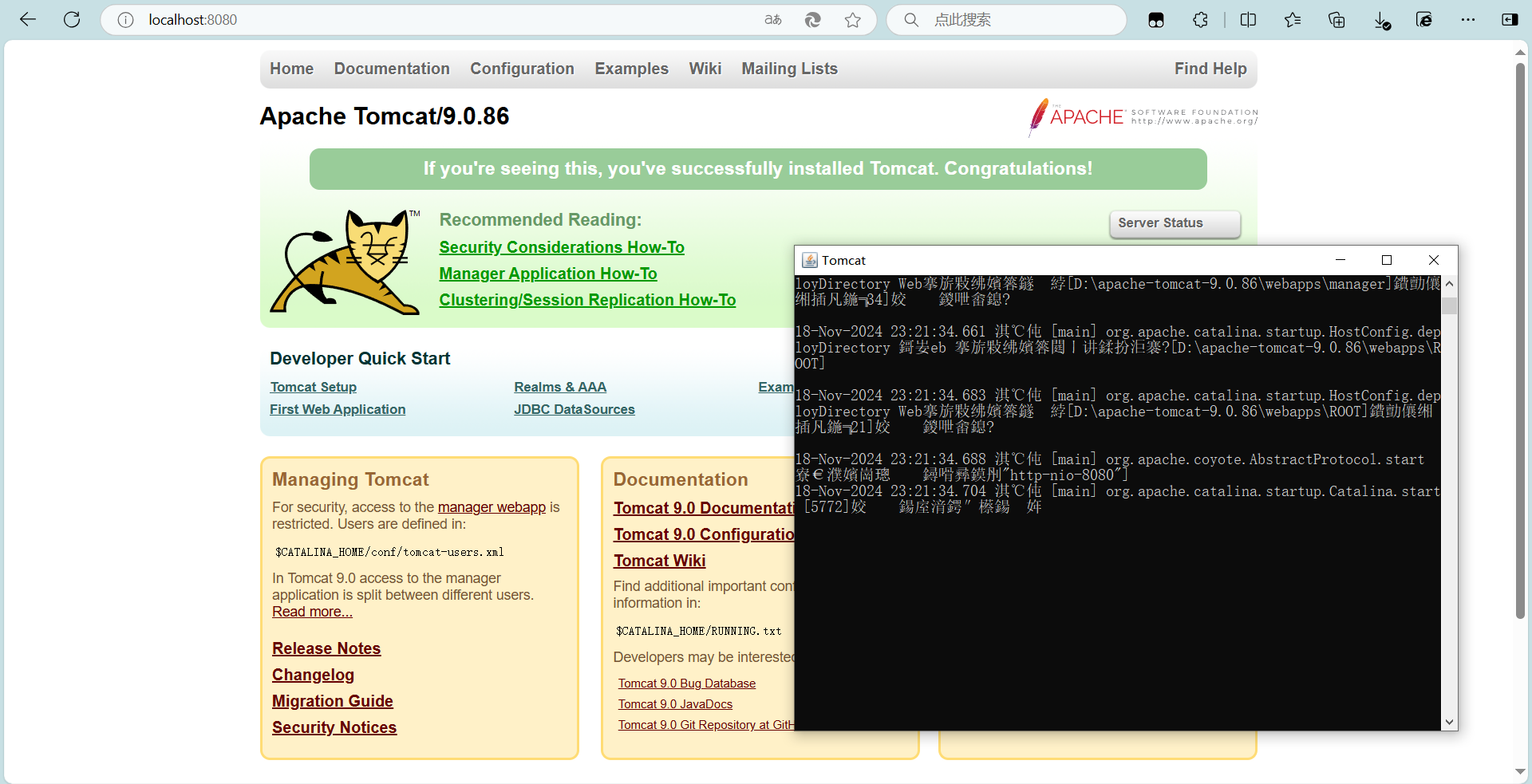Open the Downloads icon

coord(1382,21)
